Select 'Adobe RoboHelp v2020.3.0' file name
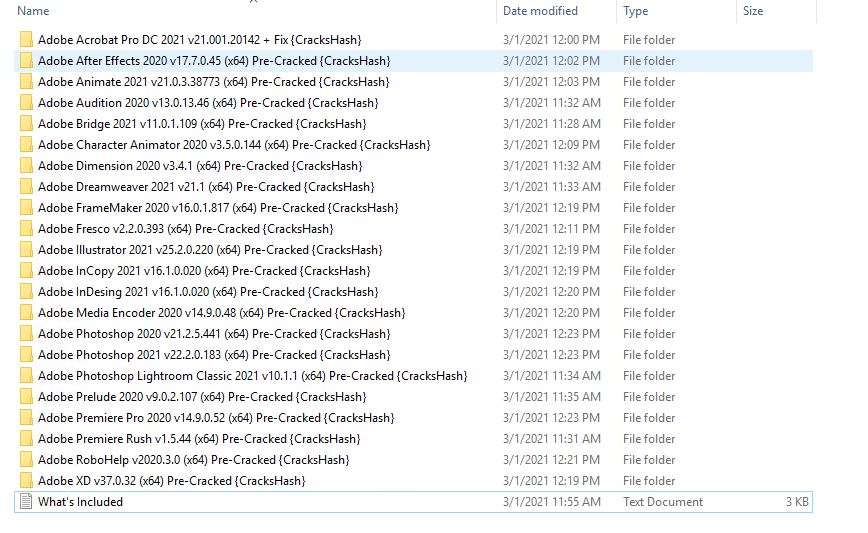 tap(194, 460)
